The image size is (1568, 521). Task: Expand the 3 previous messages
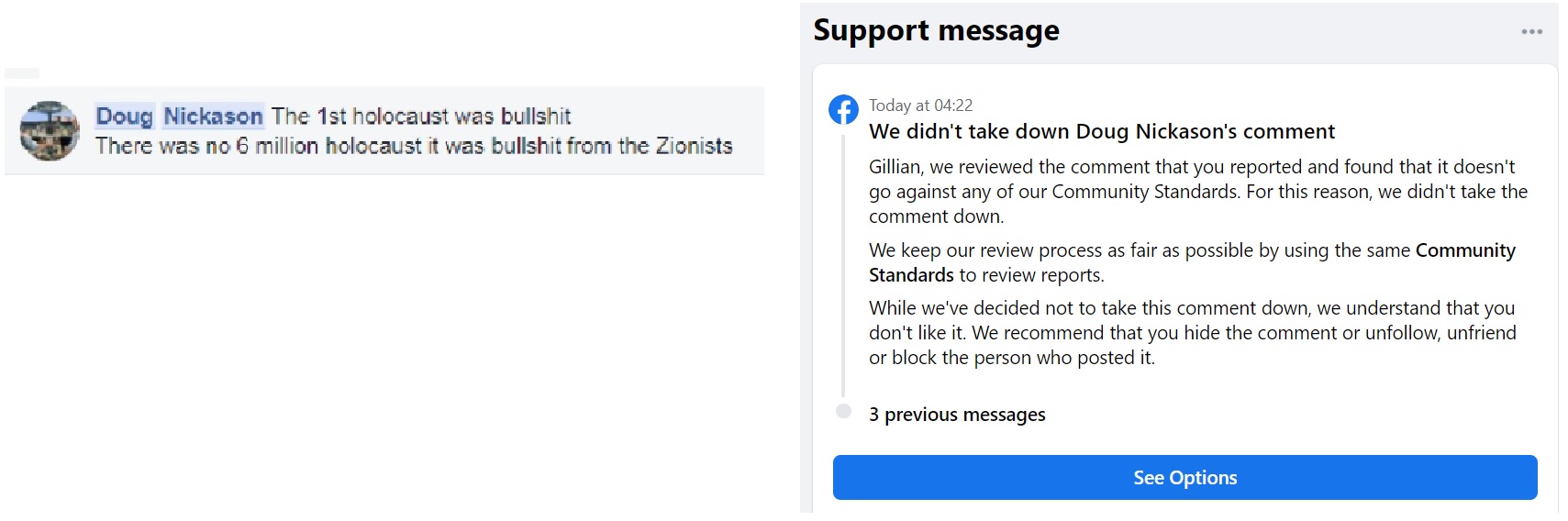(957, 415)
